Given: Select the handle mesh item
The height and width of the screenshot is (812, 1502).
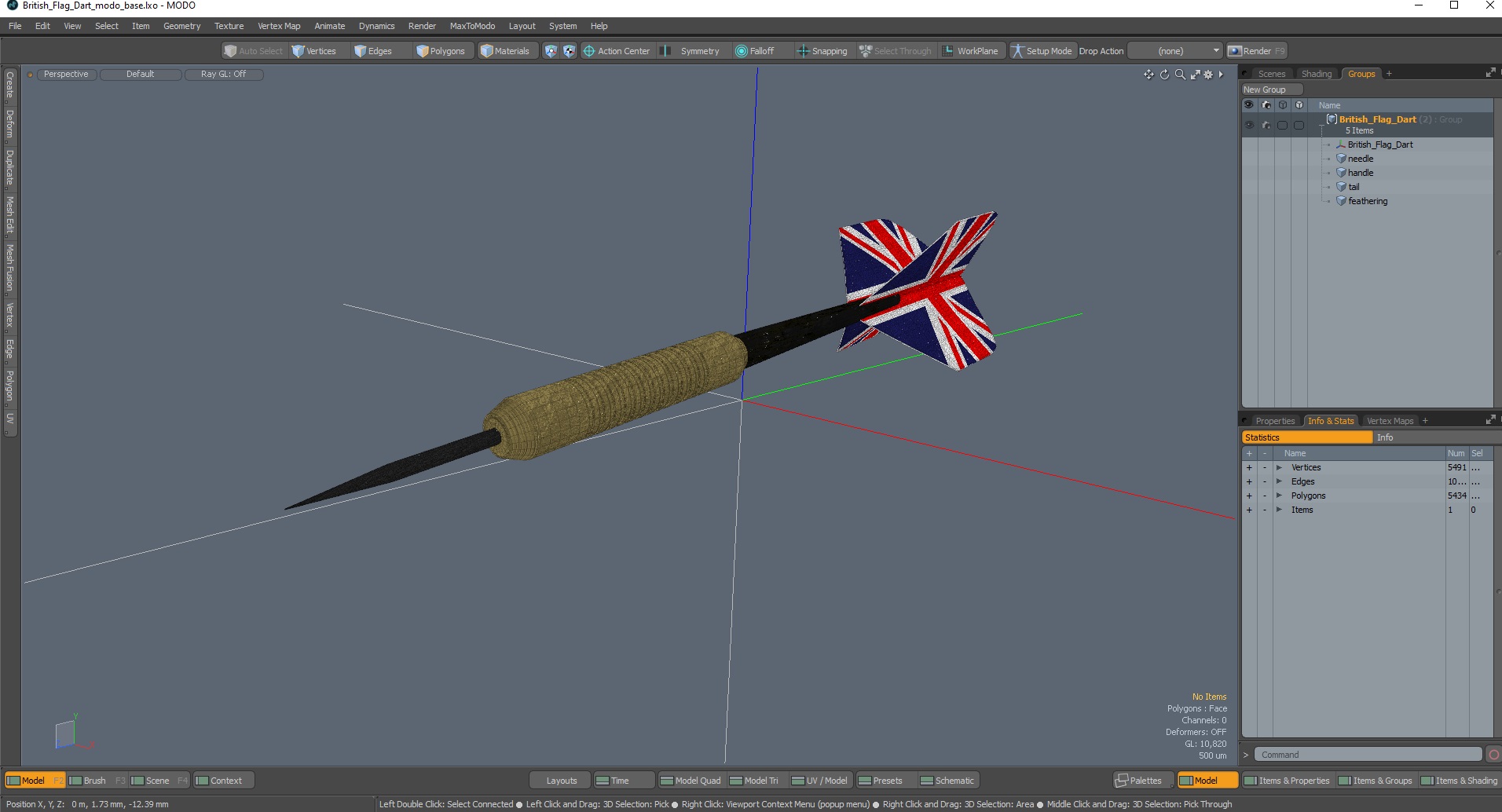Looking at the screenshot, I should pos(1361,173).
